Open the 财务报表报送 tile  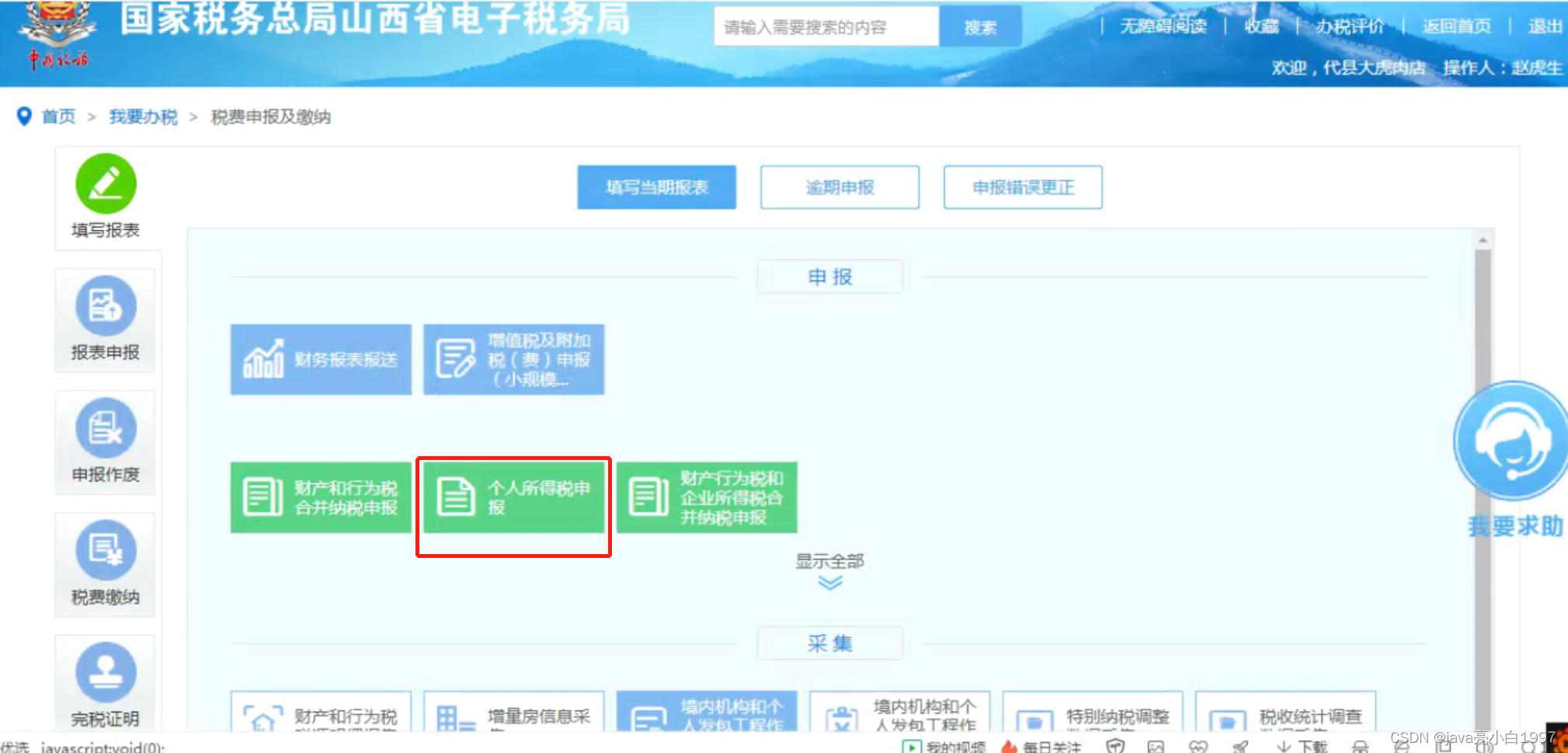320,359
